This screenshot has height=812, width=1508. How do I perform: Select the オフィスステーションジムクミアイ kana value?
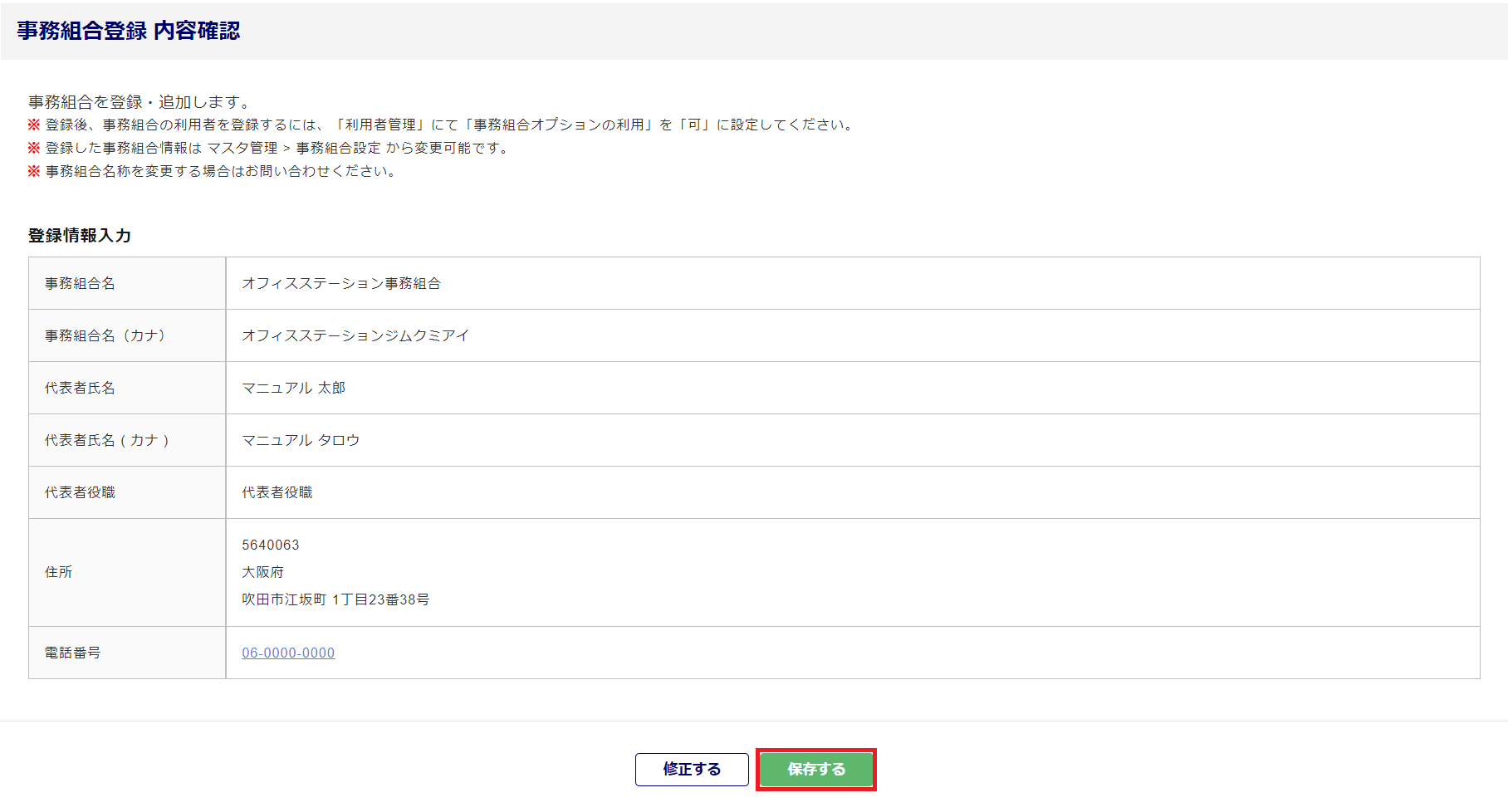point(355,335)
